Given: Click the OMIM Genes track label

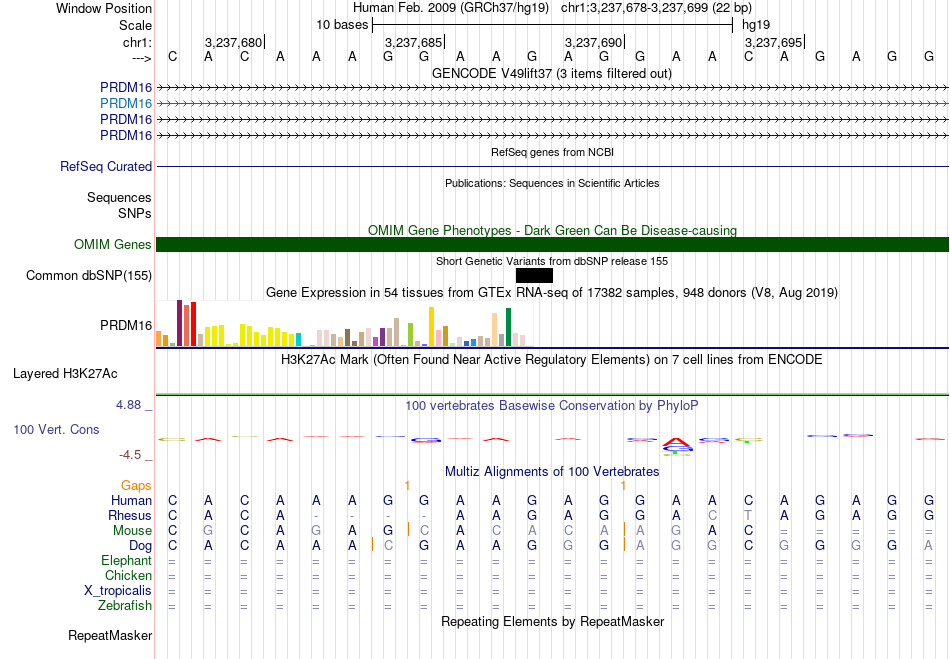Looking at the screenshot, I should [x=113, y=244].
